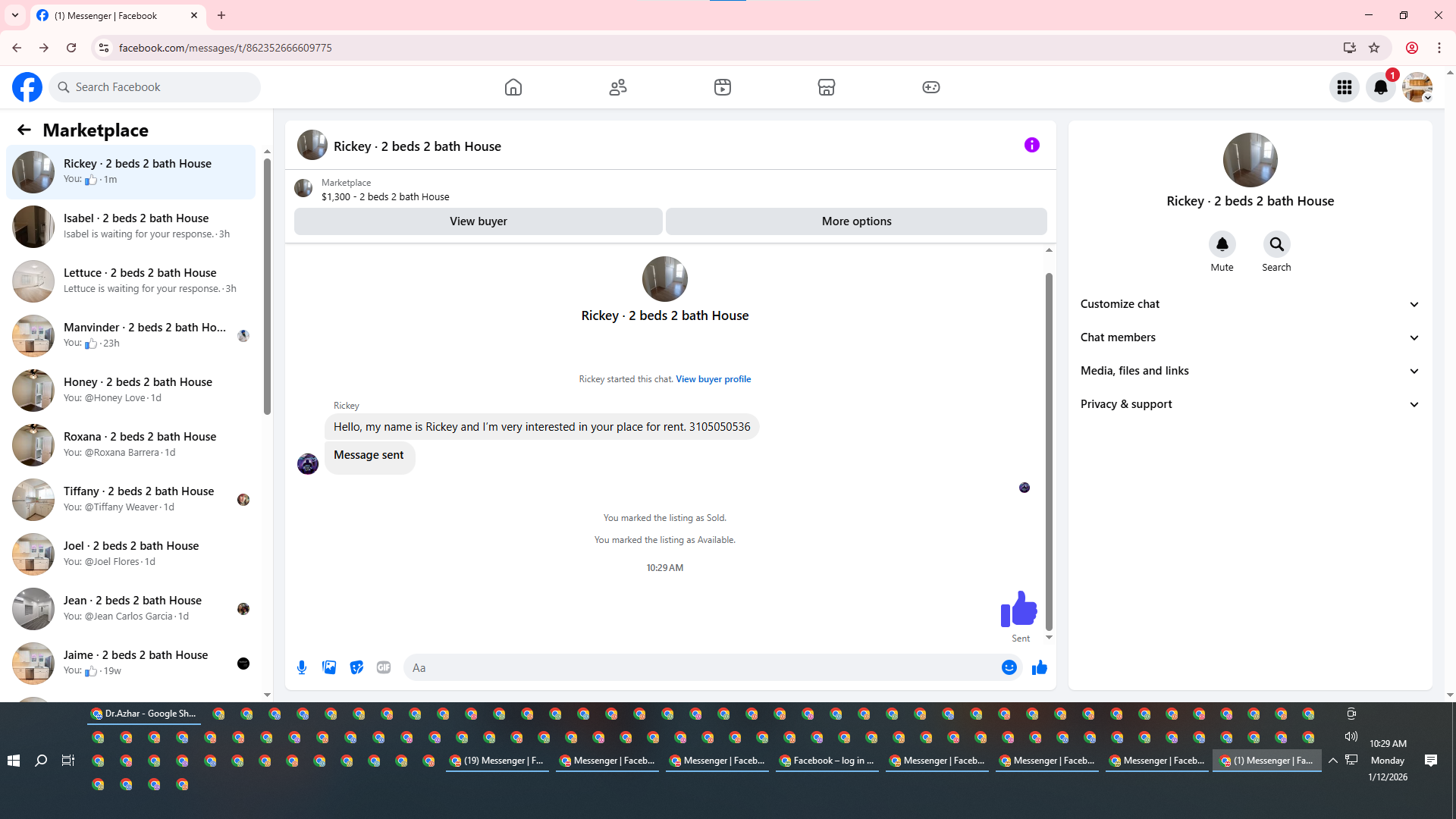Open the GIF picker icon
Screen dimensions: 1456x819
pos(384,667)
